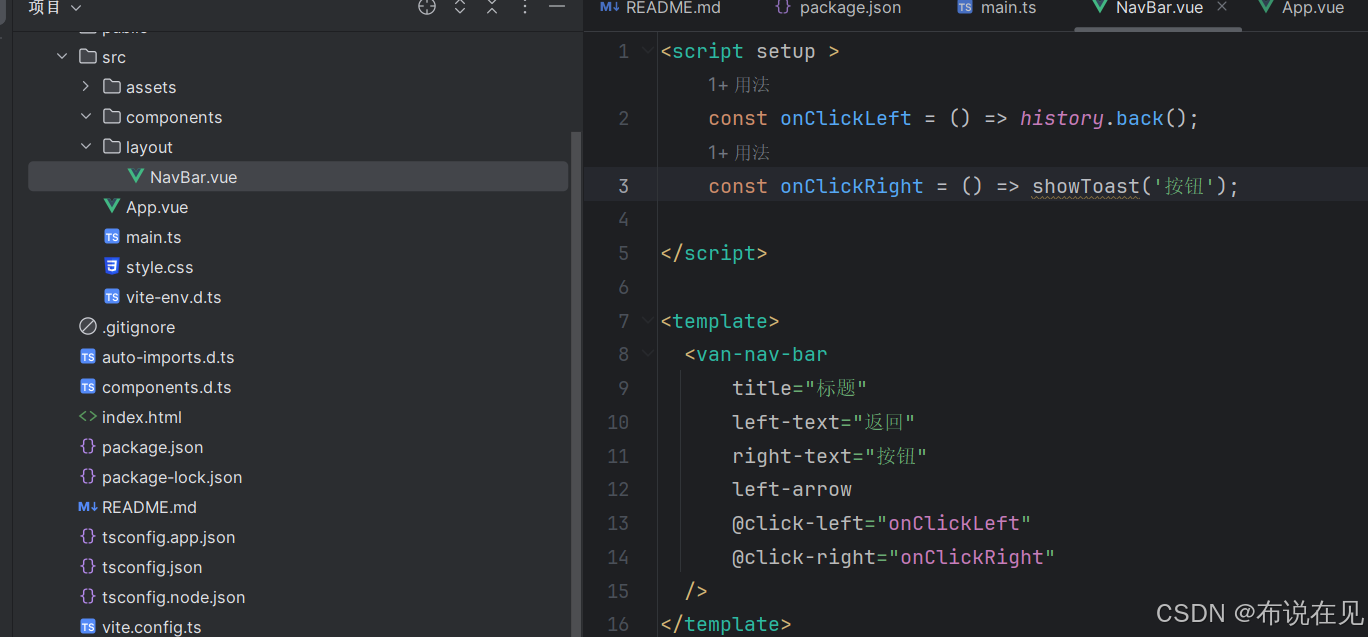
Task: Open App.vue from the project tree
Action: tap(157, 207)
